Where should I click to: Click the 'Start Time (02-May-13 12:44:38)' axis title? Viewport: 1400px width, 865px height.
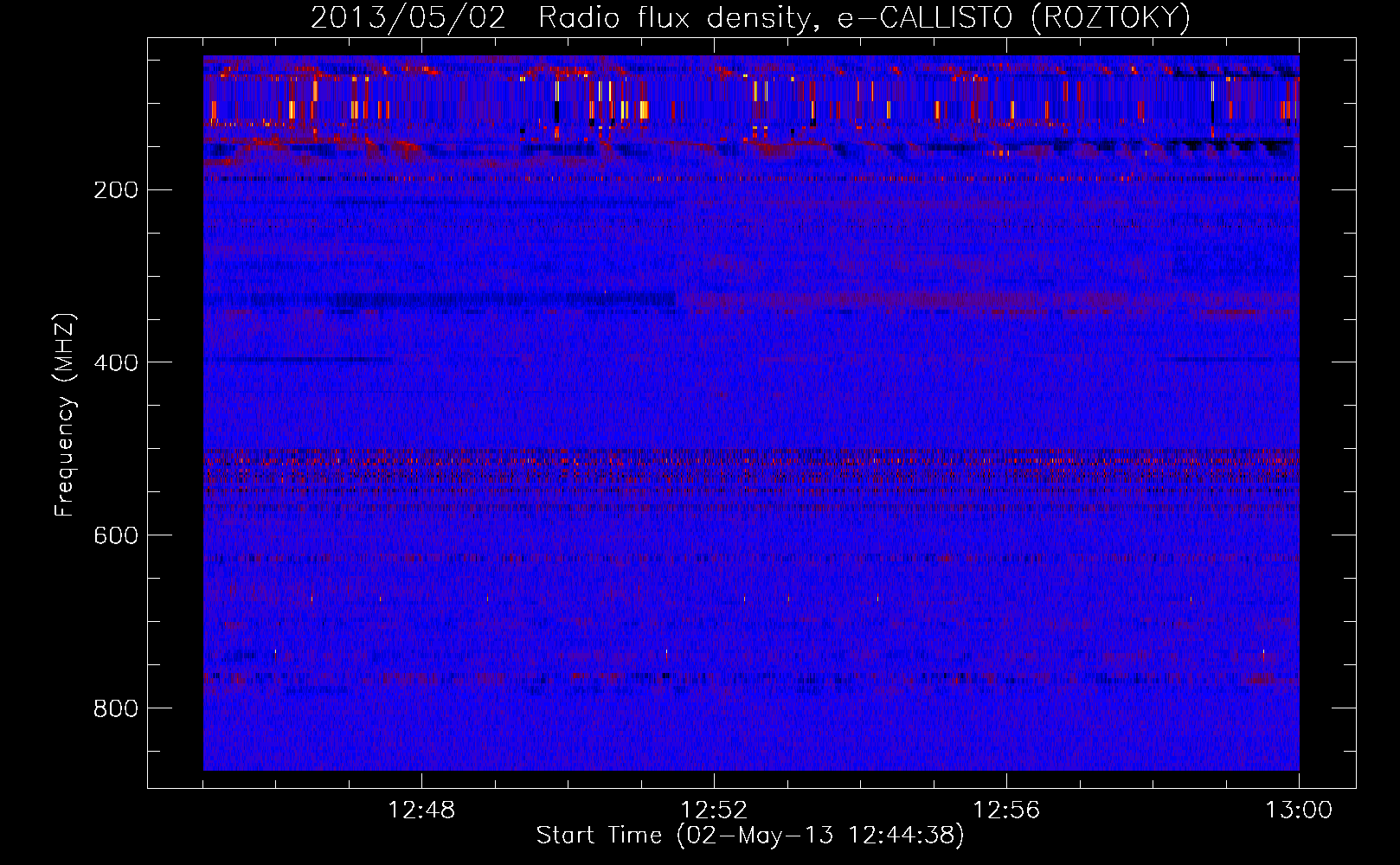[x=750, y=836]
